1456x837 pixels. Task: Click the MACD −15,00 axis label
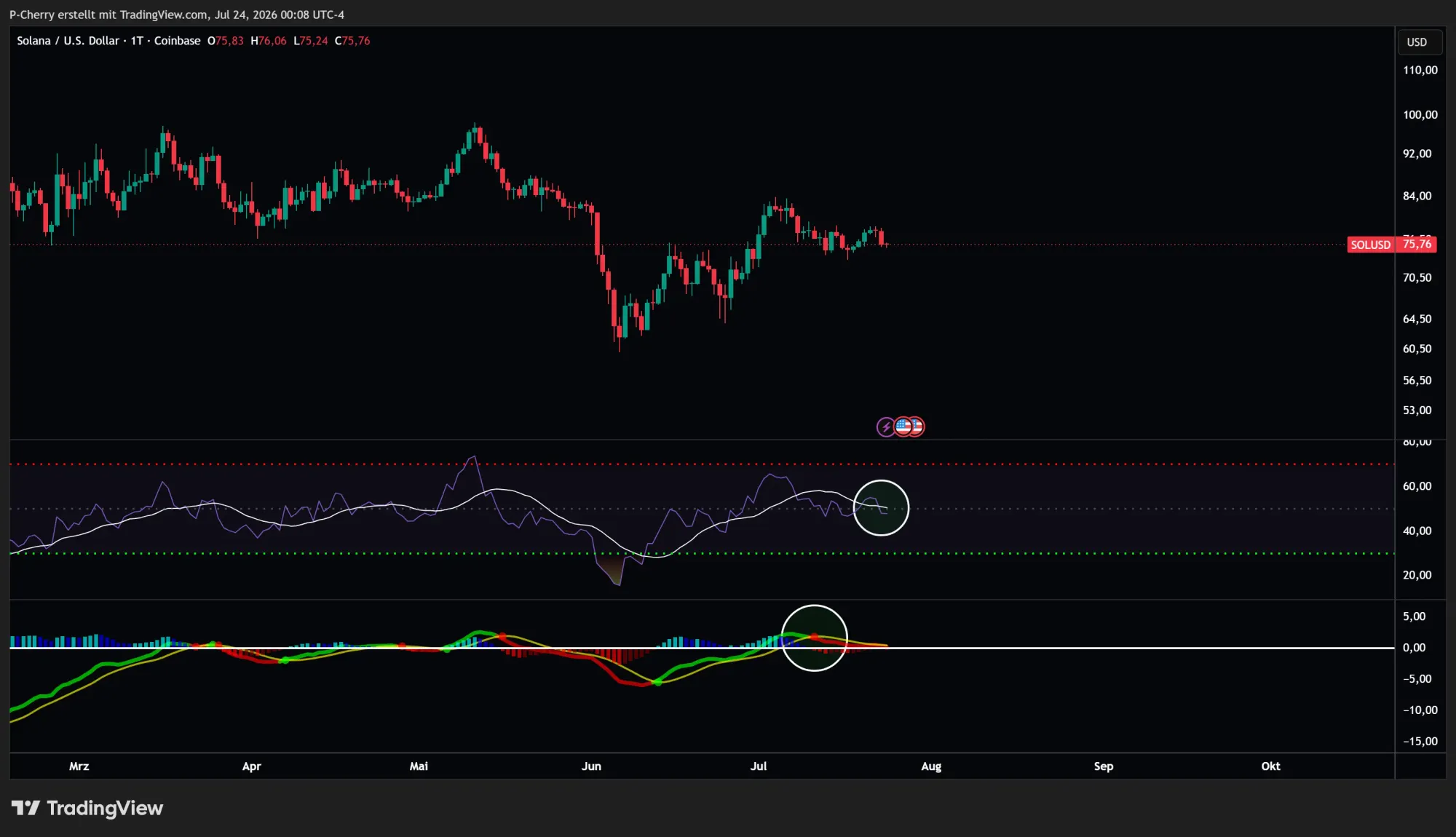[x=1420, y=742]
